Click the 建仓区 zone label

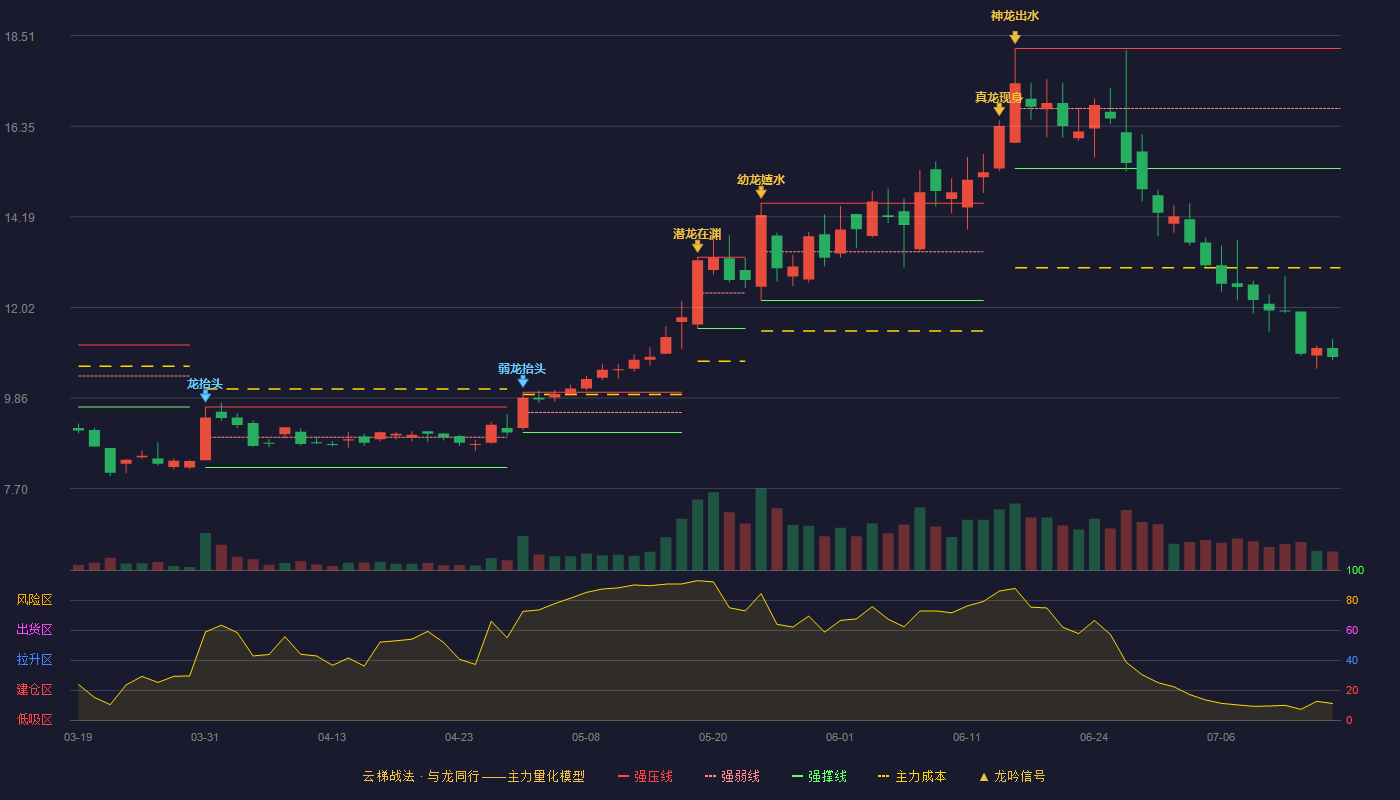(34, 690)
